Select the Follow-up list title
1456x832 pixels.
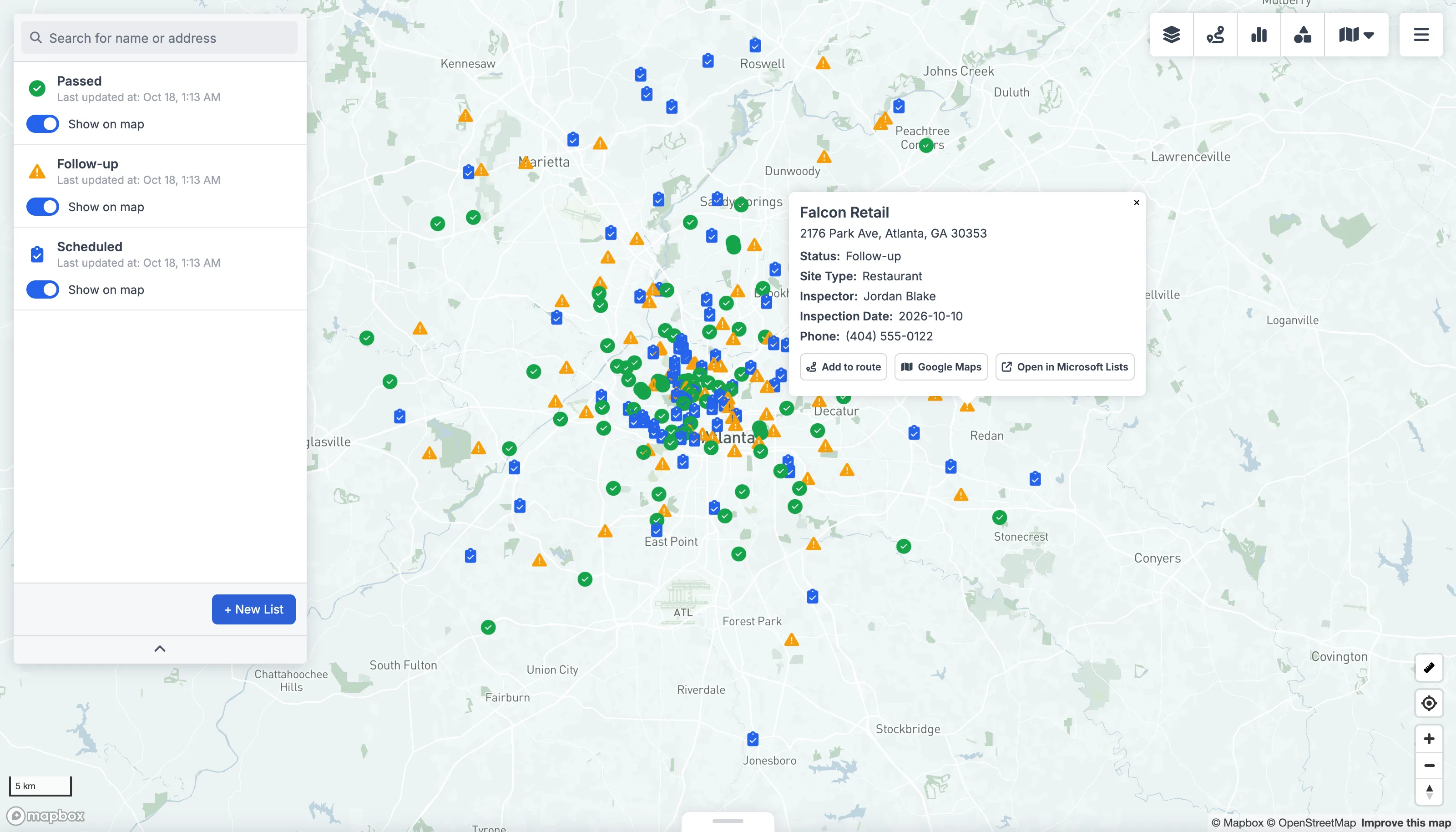87,164
